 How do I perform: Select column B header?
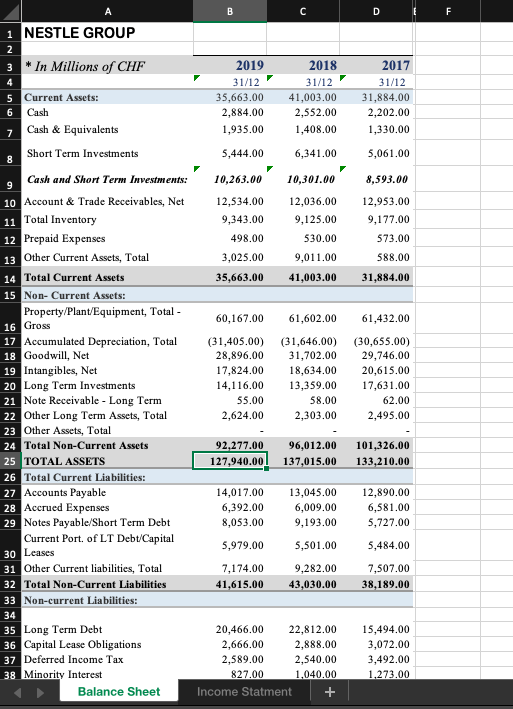230,11
